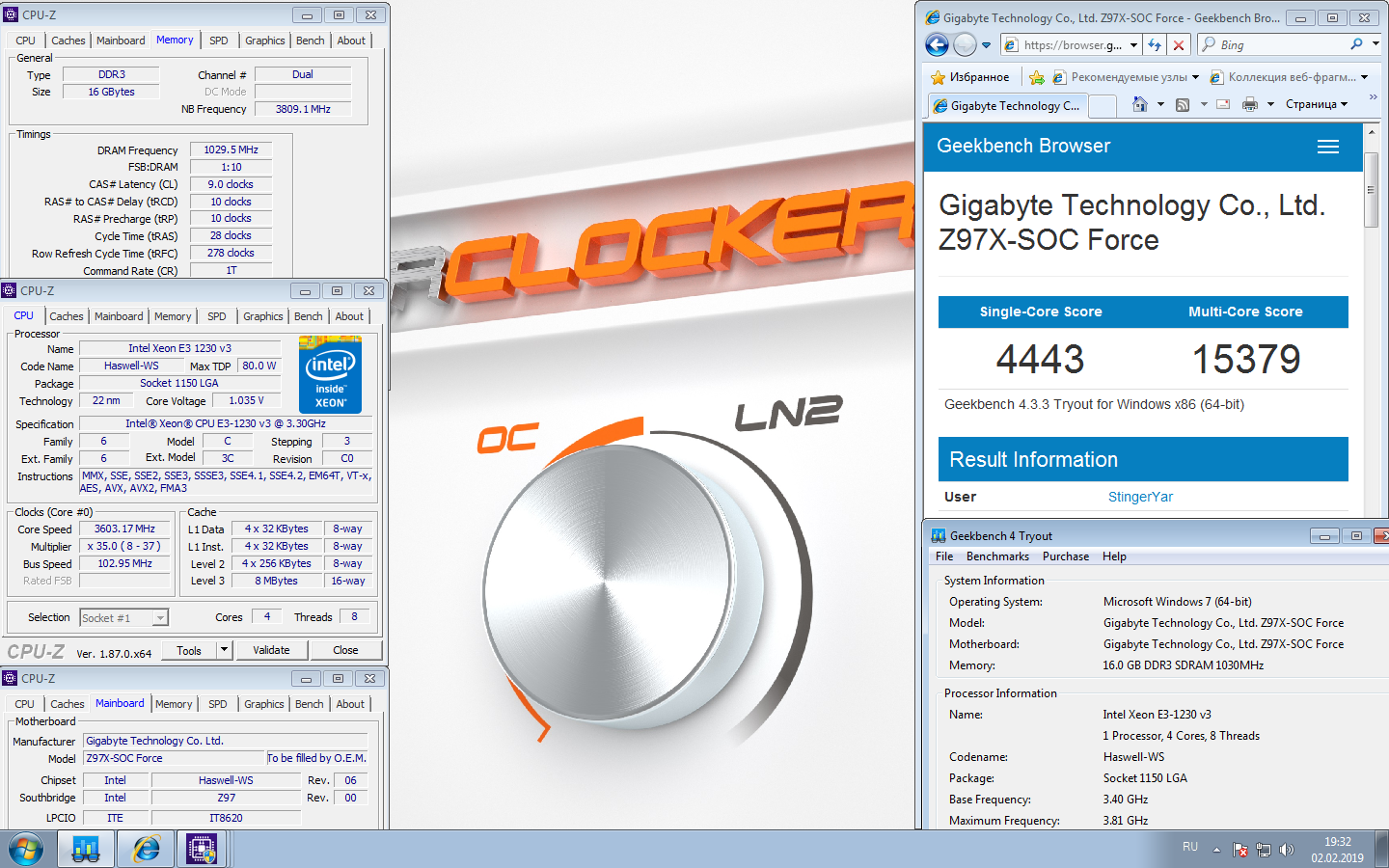
Task: Click the Bing search magnifier button
Action: [1357, 44]
